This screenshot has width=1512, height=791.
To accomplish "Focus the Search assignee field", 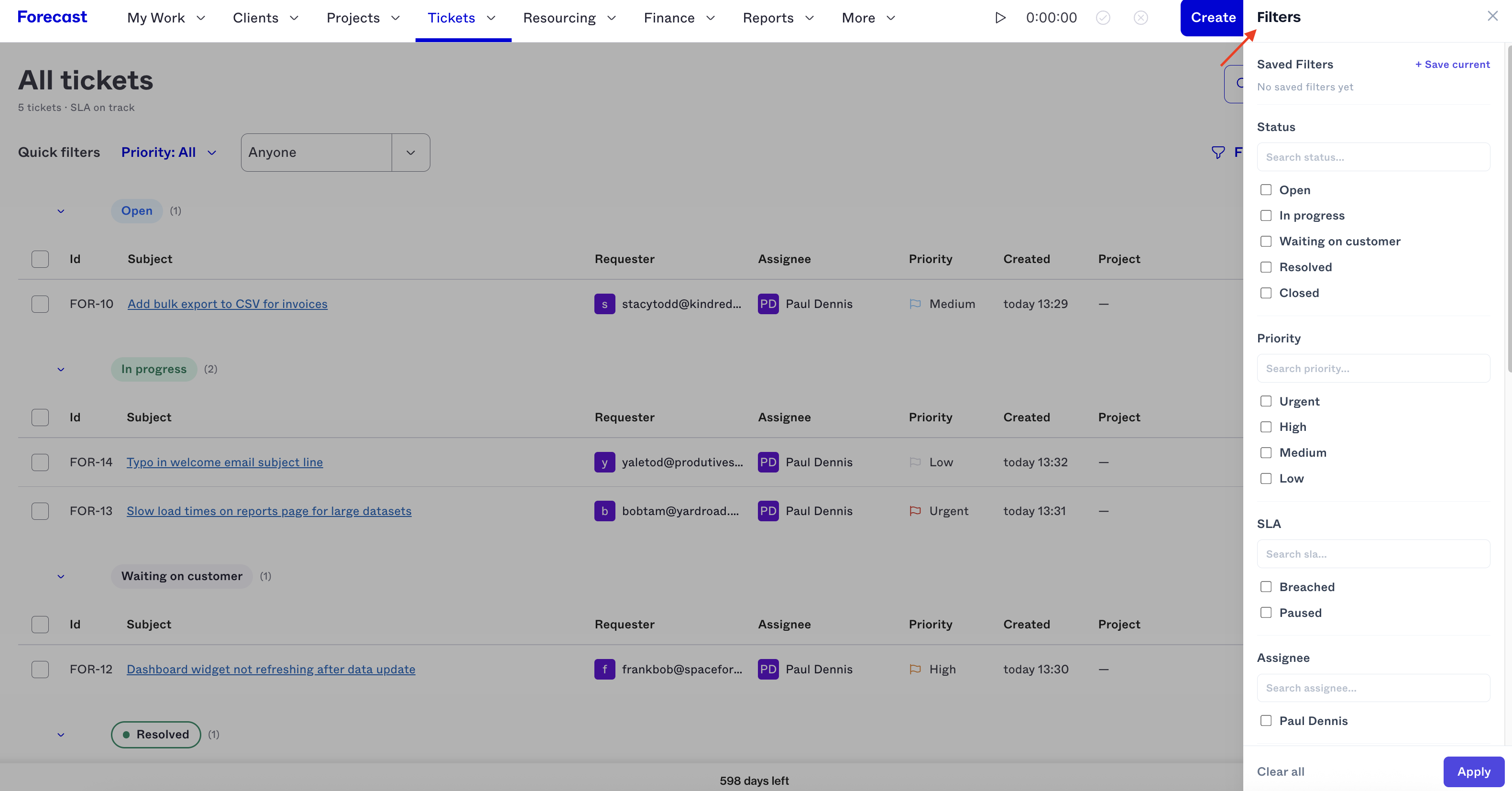I will click(x=1373, y=688).
